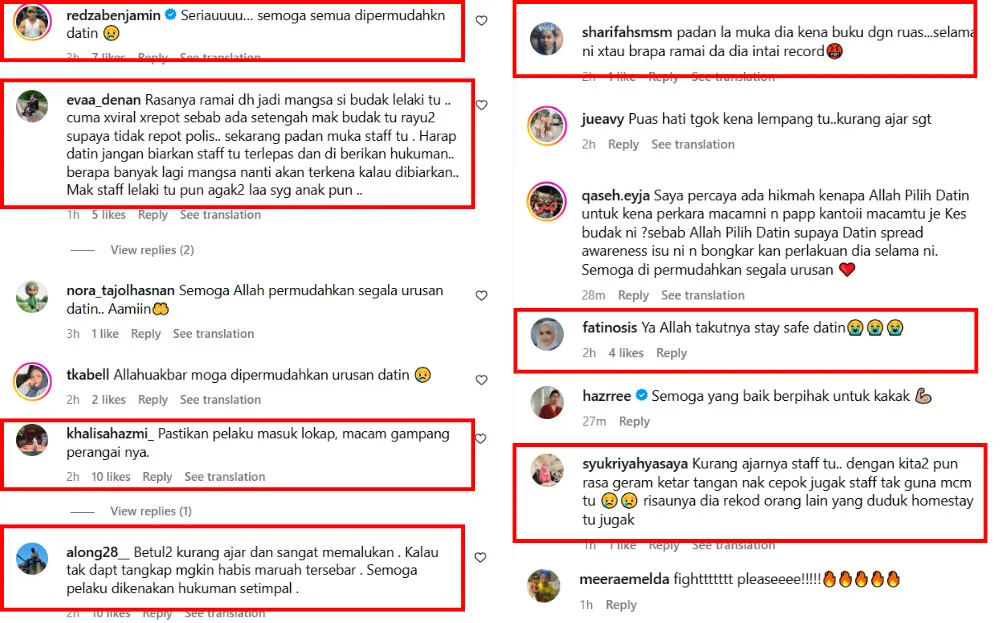Tap heart next to tkabell's comment
Image resolution: width=1000 pixels, height=623 pixels.
tap(482, 379)
